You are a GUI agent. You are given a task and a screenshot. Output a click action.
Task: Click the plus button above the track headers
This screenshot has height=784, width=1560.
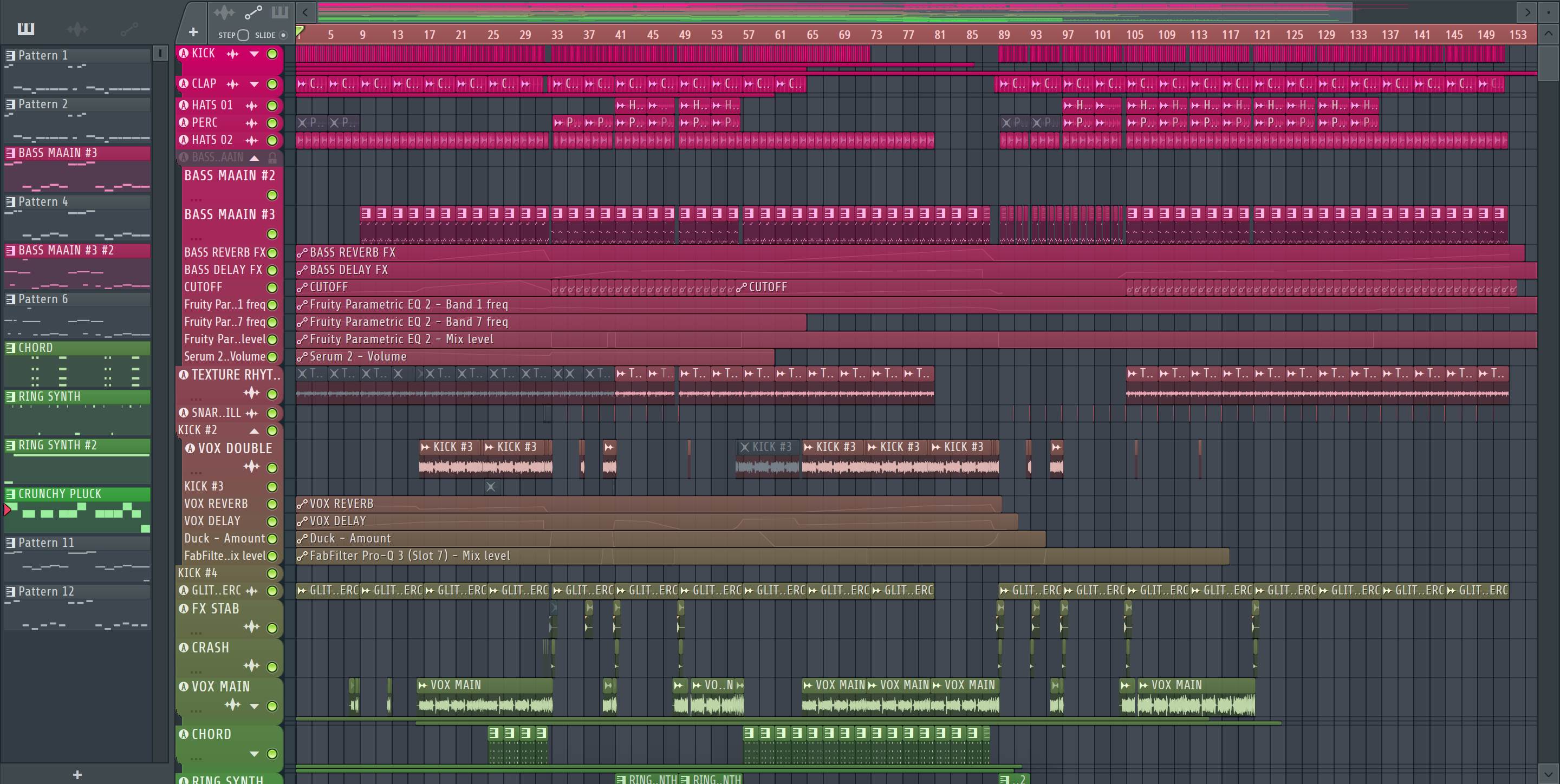click(193, 32)
